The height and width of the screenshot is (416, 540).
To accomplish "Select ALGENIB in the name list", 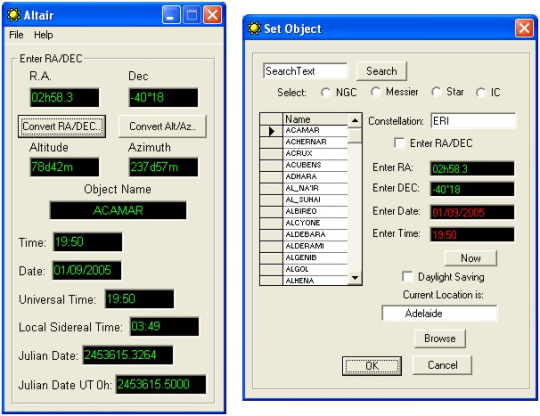I will click(315, 258).
